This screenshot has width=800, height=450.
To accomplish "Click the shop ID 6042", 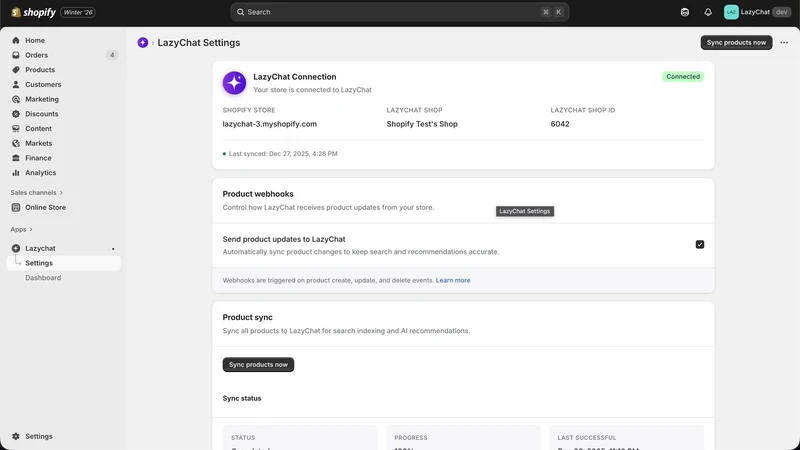I will (x=560, y=124).
